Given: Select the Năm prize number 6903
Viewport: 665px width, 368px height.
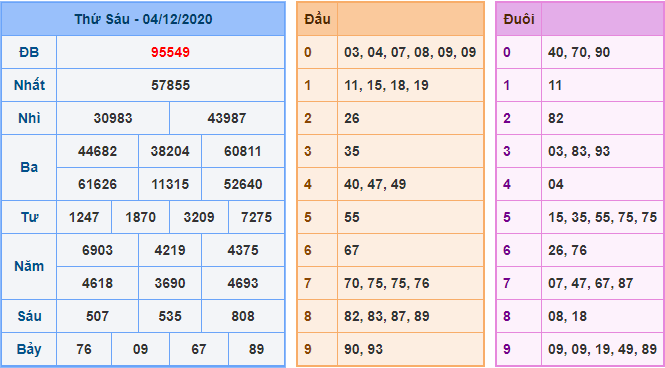Looking at the screenshot, I should pyautogui.click(x=97, y=250).
